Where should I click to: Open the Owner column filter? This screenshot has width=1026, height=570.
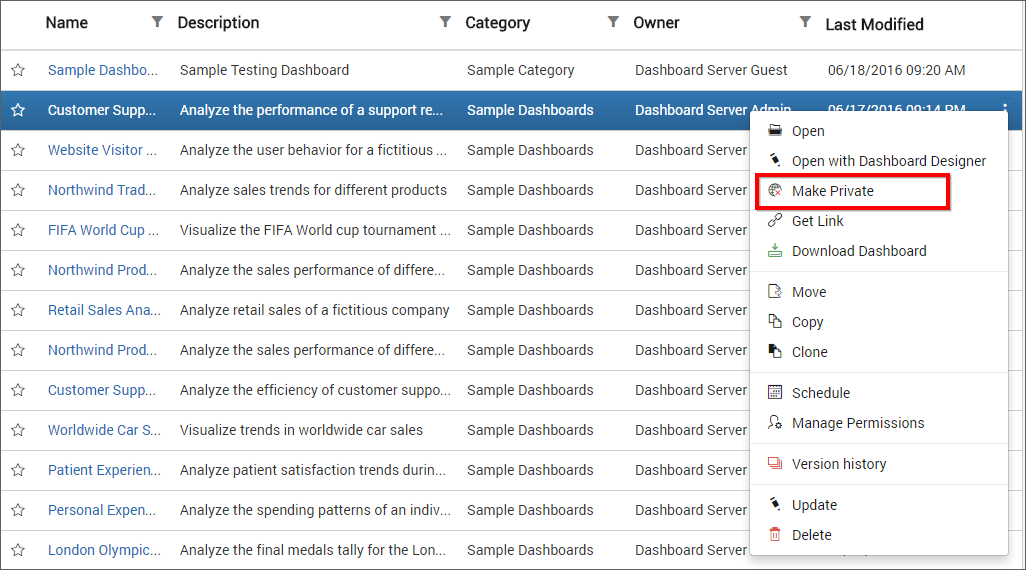805,22
